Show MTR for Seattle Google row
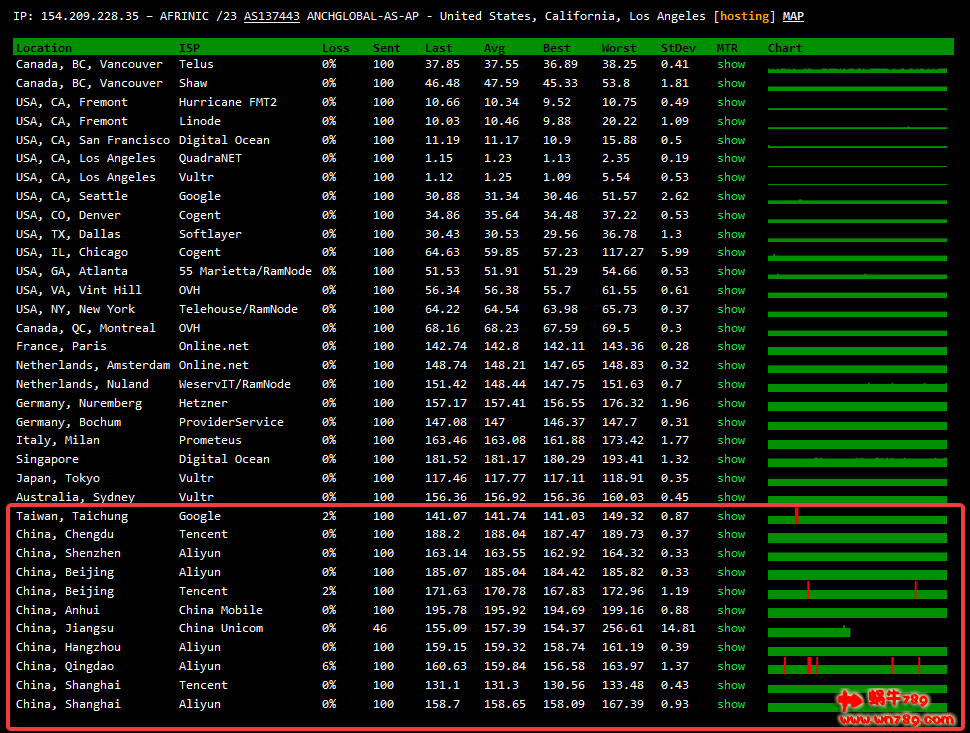 pos(731,196)
